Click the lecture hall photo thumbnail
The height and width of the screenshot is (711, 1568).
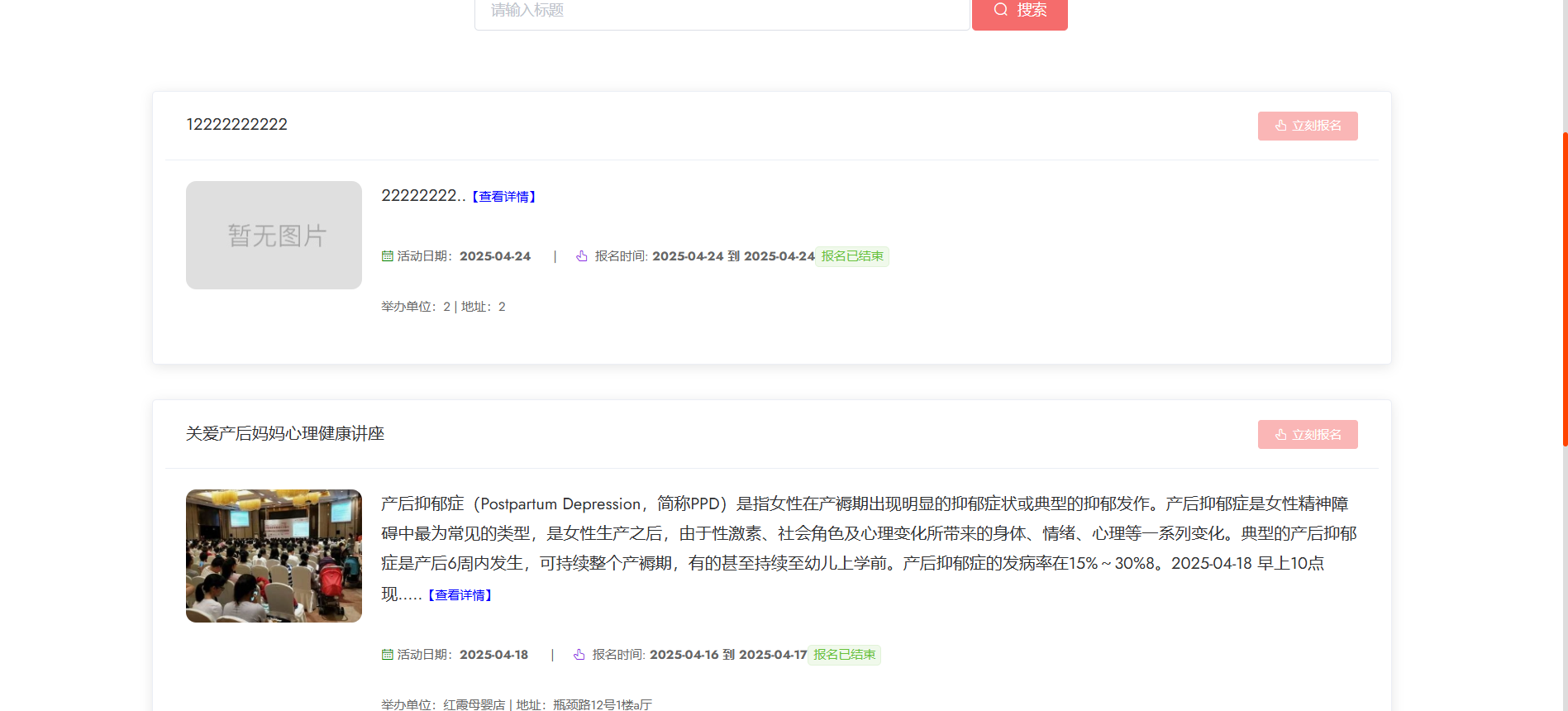coord(274,556)
